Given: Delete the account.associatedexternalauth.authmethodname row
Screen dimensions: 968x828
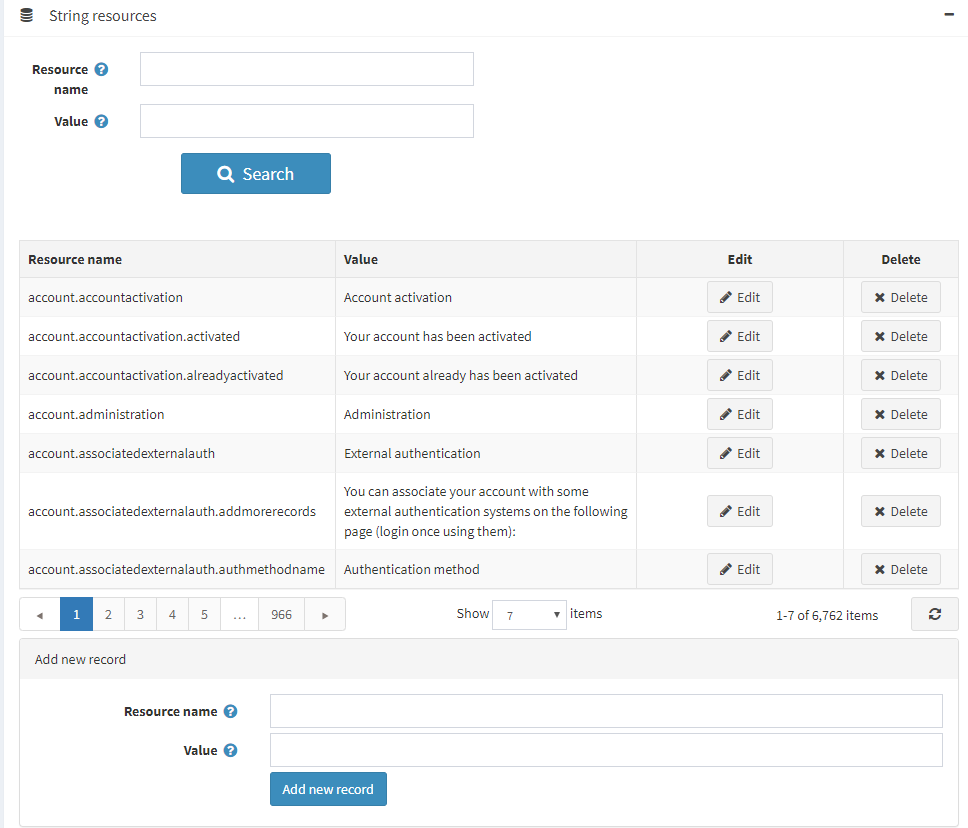Looking at the screenshot, I should 900,569.
